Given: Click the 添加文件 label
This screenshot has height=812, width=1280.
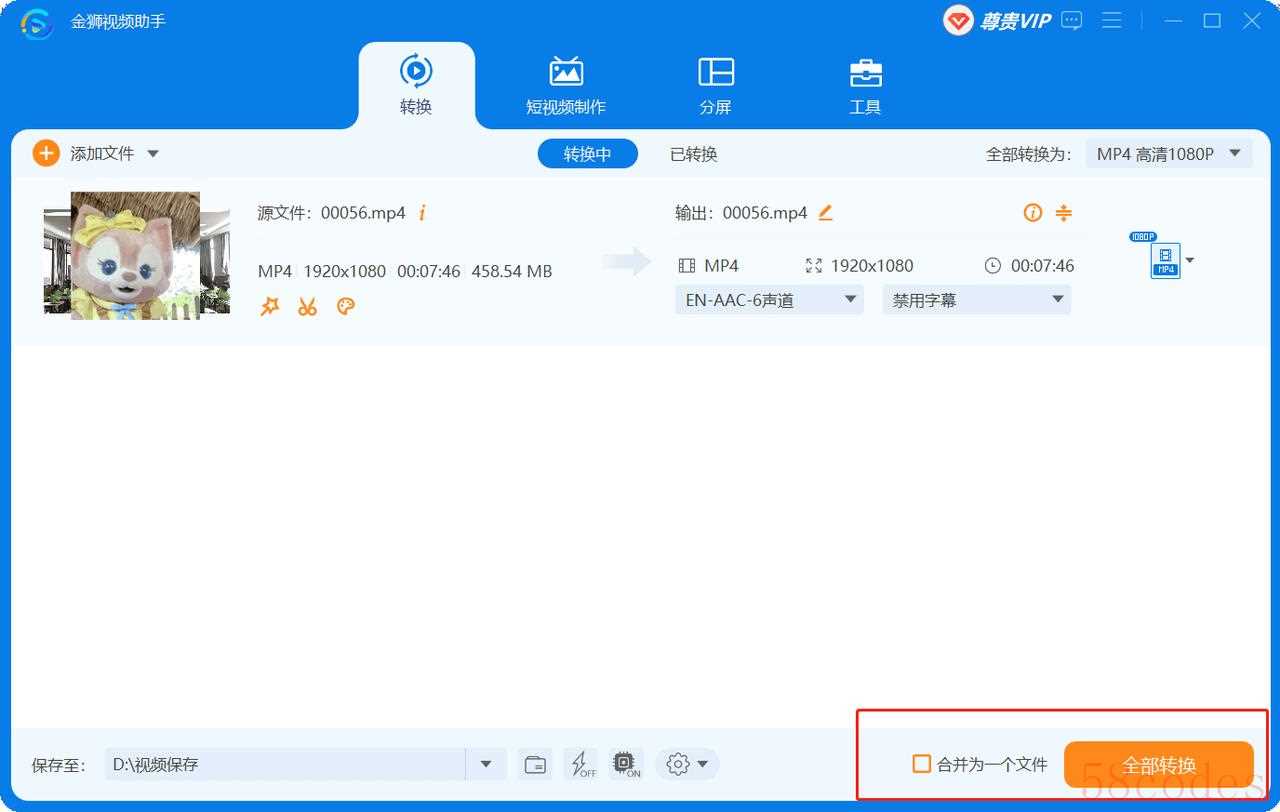Looking at the screenshot, I should [x=102, y=154].
